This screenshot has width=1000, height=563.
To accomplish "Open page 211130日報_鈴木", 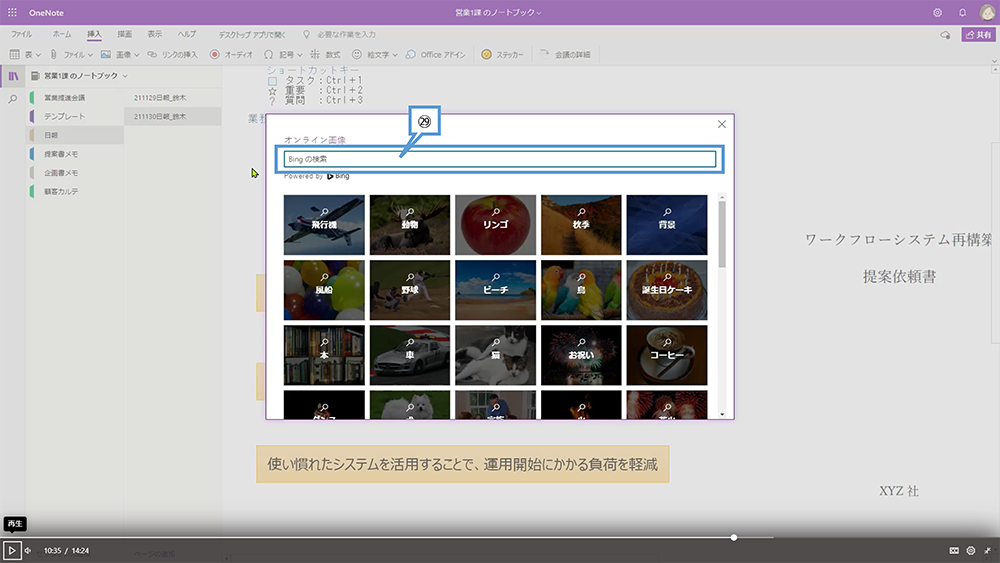I will (172, 117).
